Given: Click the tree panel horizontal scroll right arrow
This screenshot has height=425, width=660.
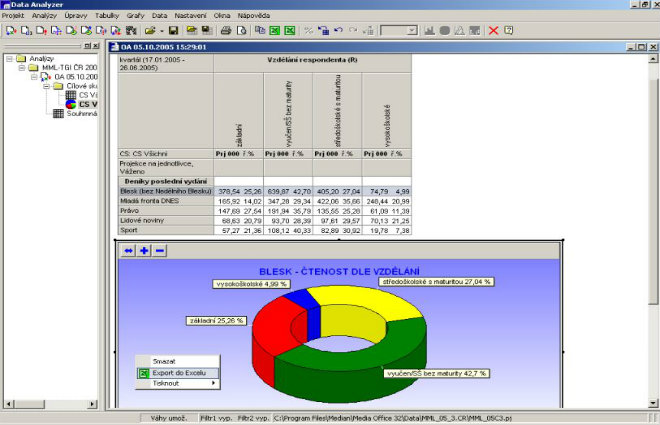Looking at the screenshot, I should [x=93, y=404].
